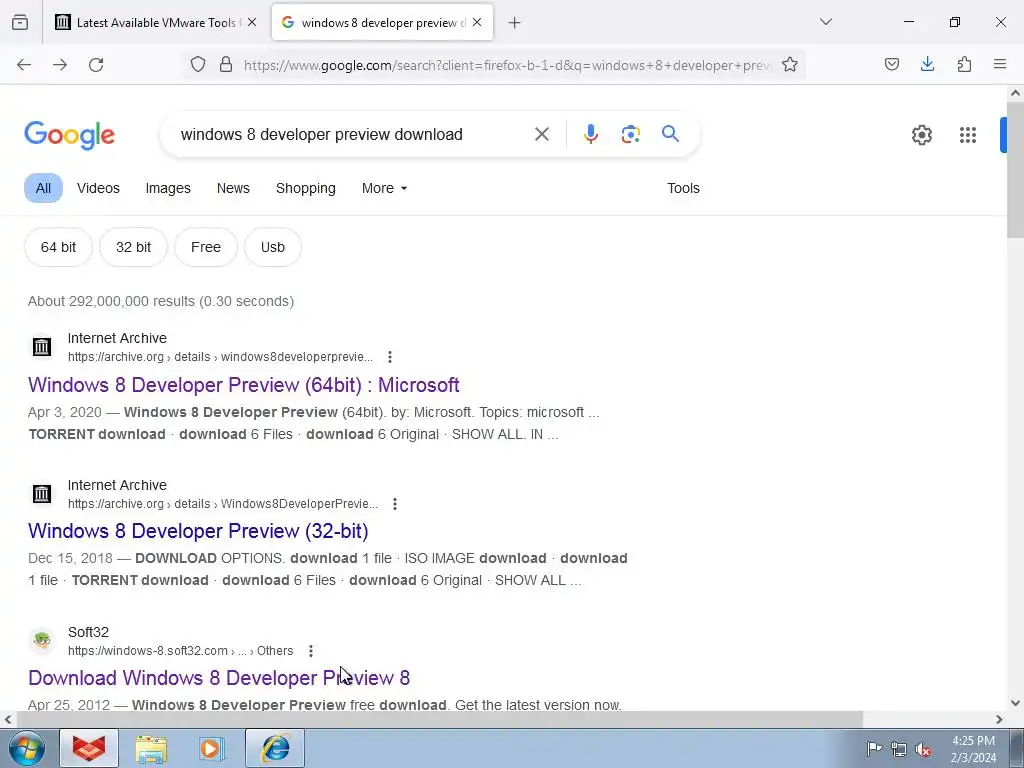
Task: Click the address bar URL field
Action: point(507,65)
